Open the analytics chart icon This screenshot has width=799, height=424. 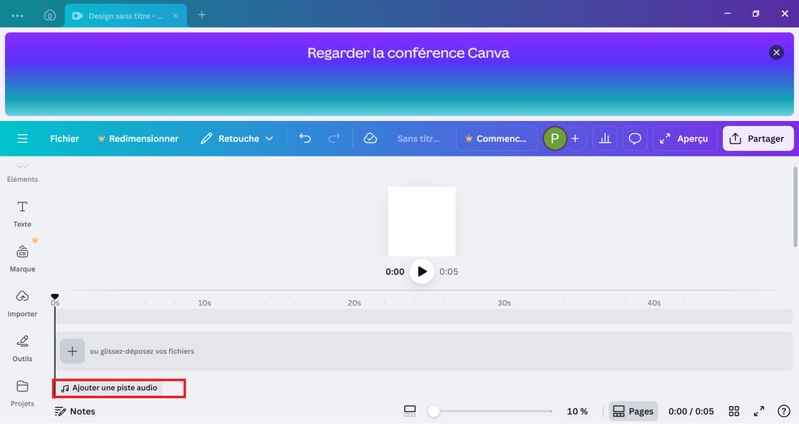pos(605,139)
